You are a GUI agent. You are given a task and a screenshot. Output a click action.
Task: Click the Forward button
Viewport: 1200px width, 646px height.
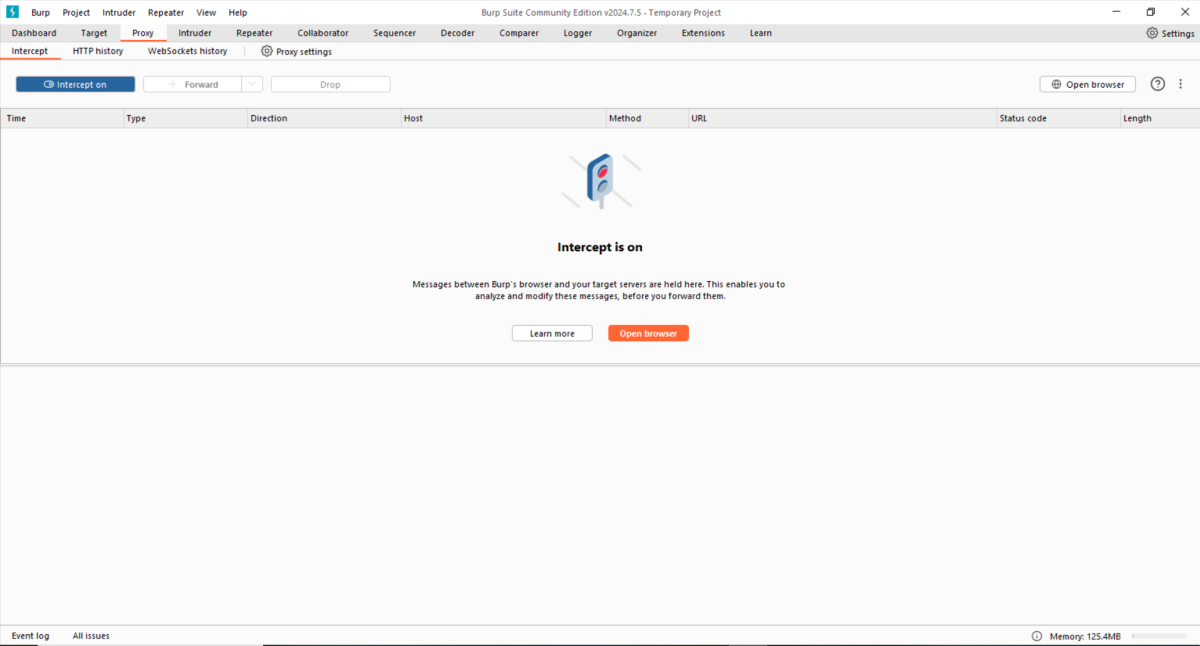[193, 85]
